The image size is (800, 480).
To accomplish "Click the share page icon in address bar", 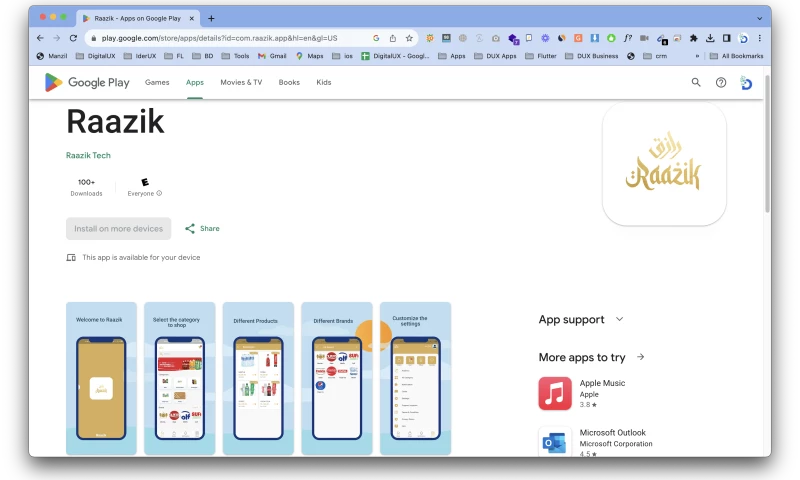I will 393,38.
